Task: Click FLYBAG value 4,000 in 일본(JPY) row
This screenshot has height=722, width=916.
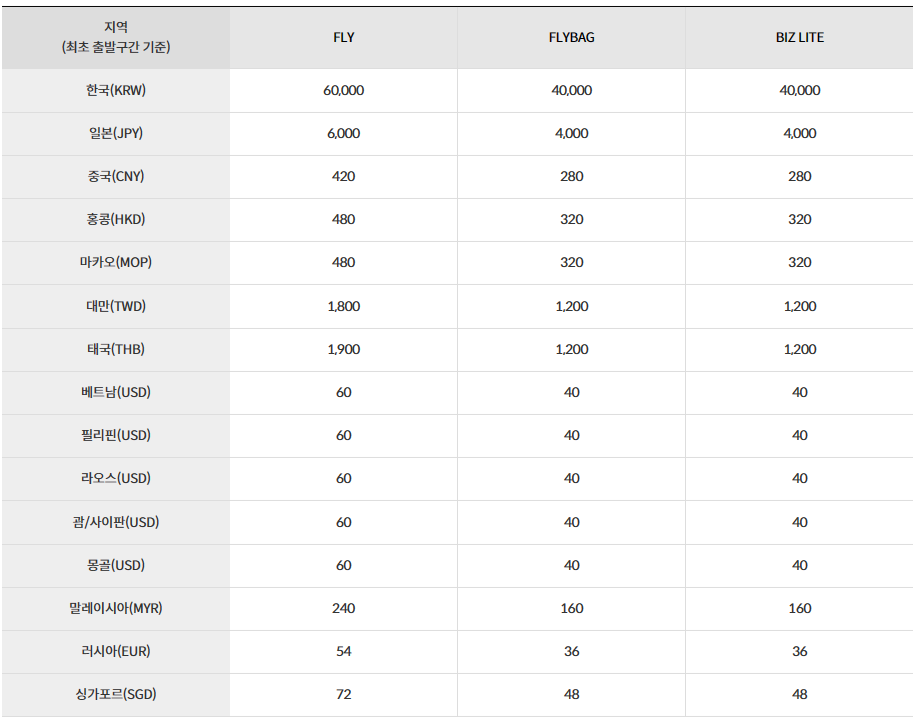Action: [571, 133]
